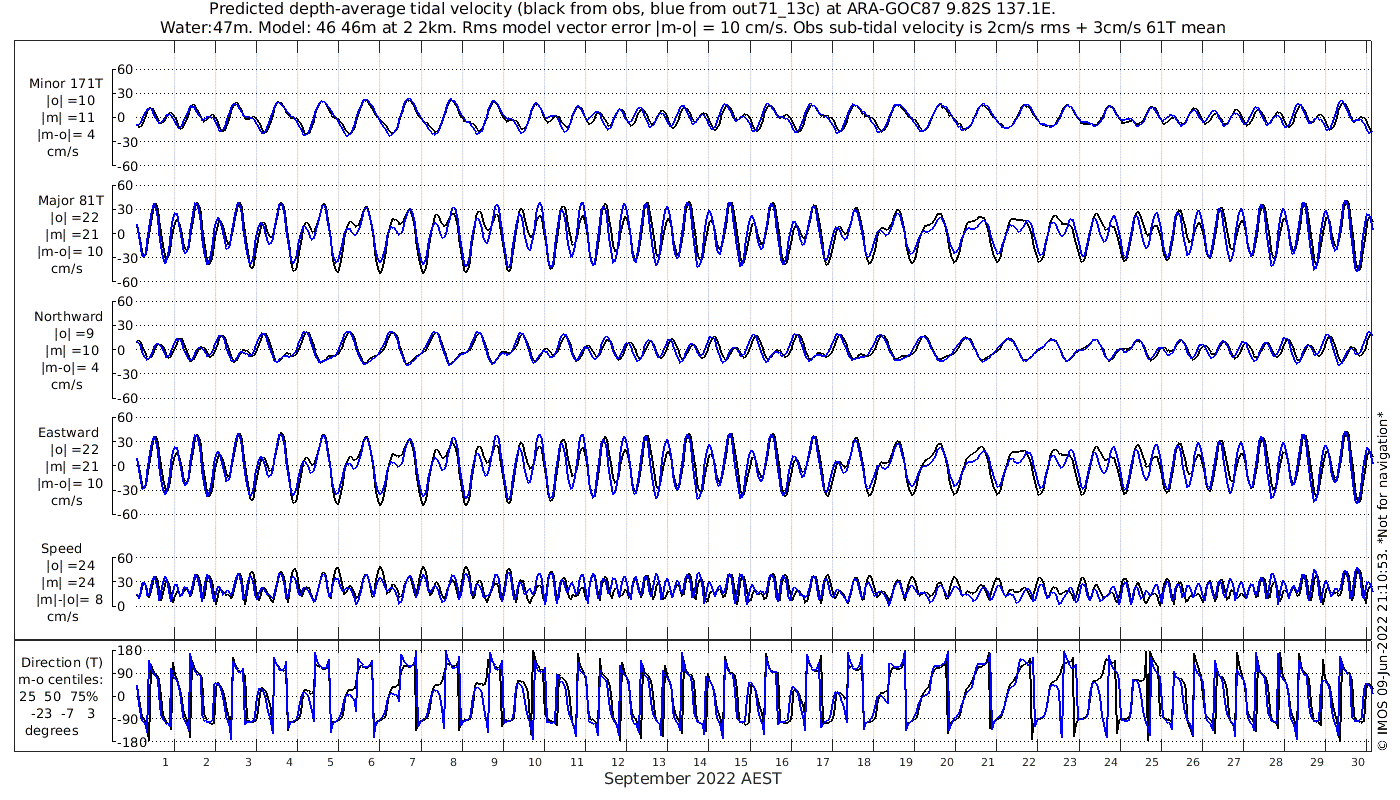Click '|m| =11' under Minor 171T
This screenshot has height=800, width=1400.
click(69, 118)
